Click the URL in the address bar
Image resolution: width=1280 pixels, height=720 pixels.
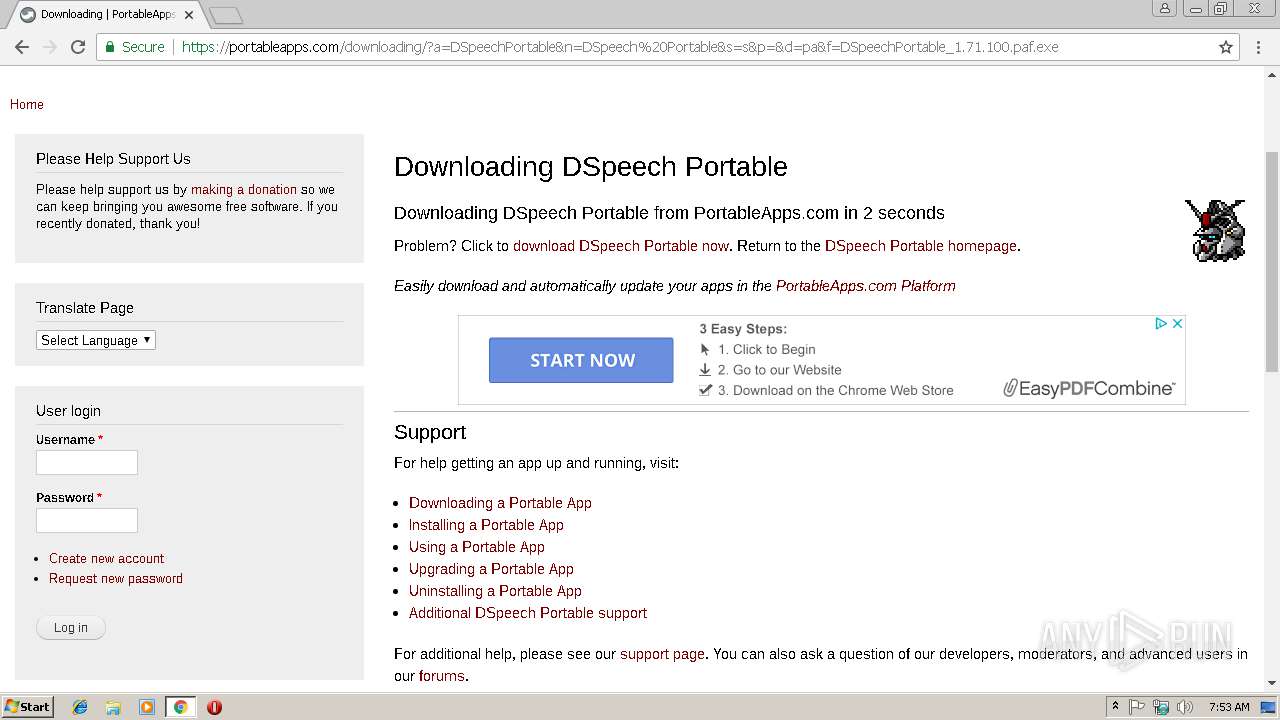tap(620, 47)
